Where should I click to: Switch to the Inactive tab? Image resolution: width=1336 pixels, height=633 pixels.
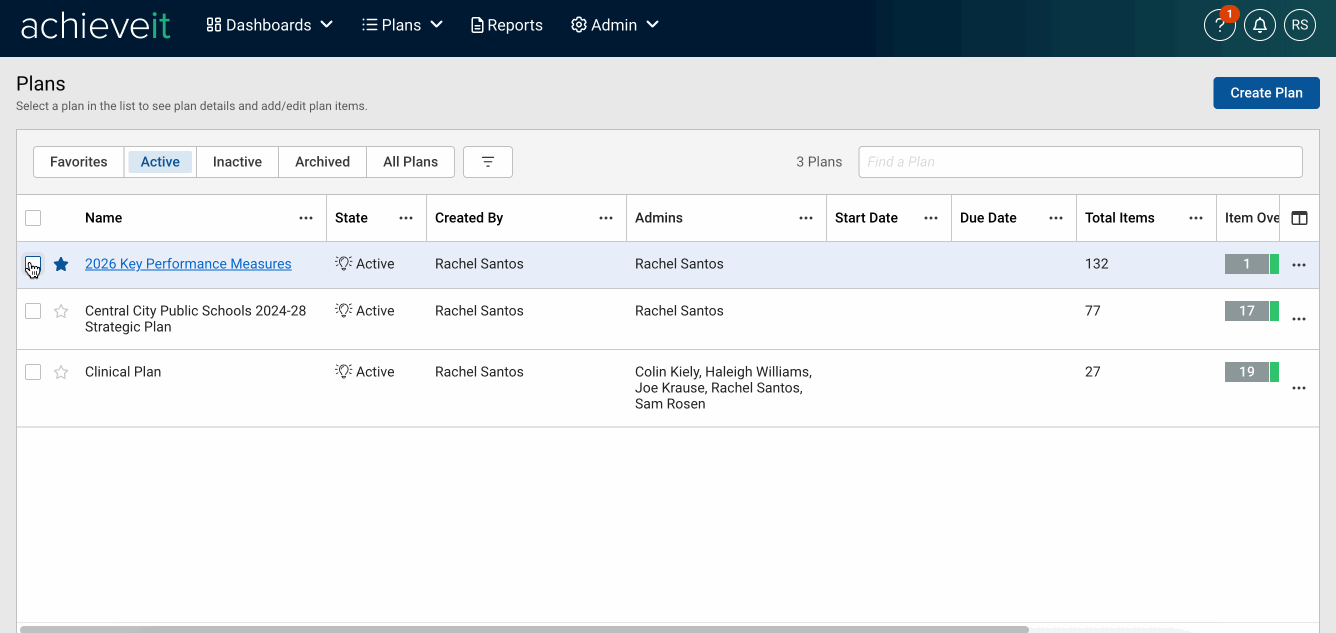[237, 162]
